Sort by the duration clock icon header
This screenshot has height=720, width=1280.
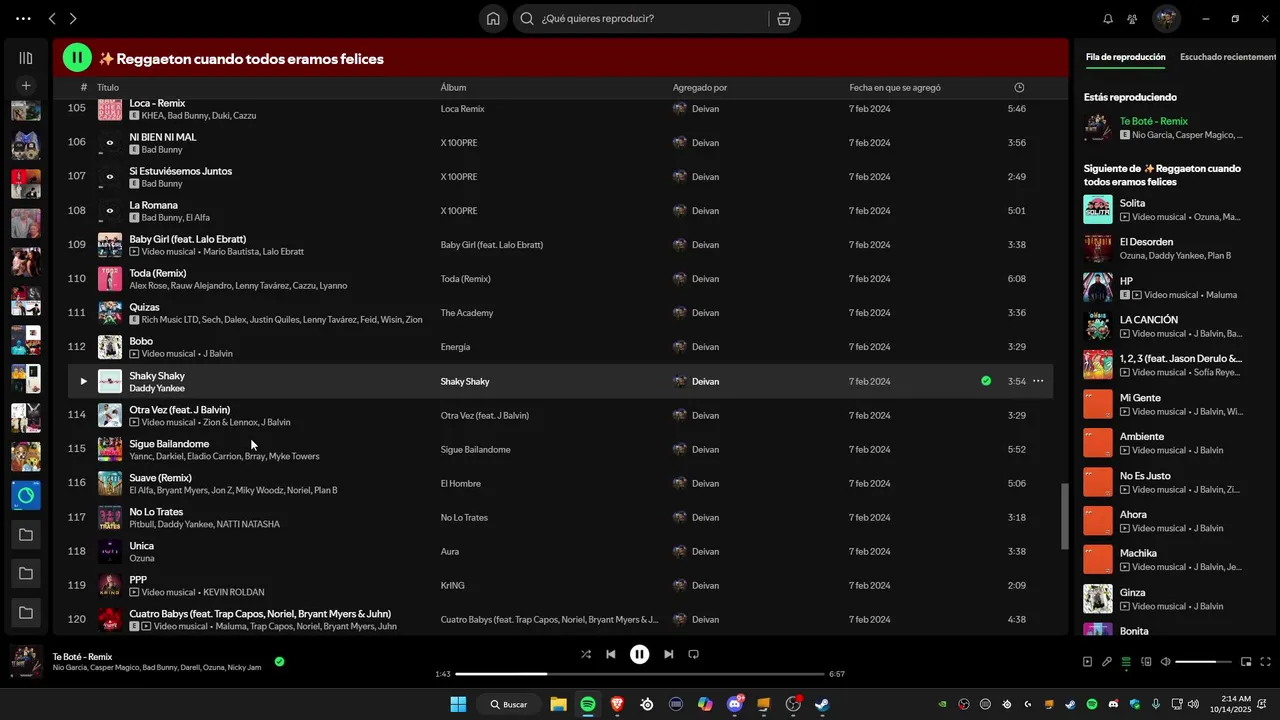(1019, 88)
